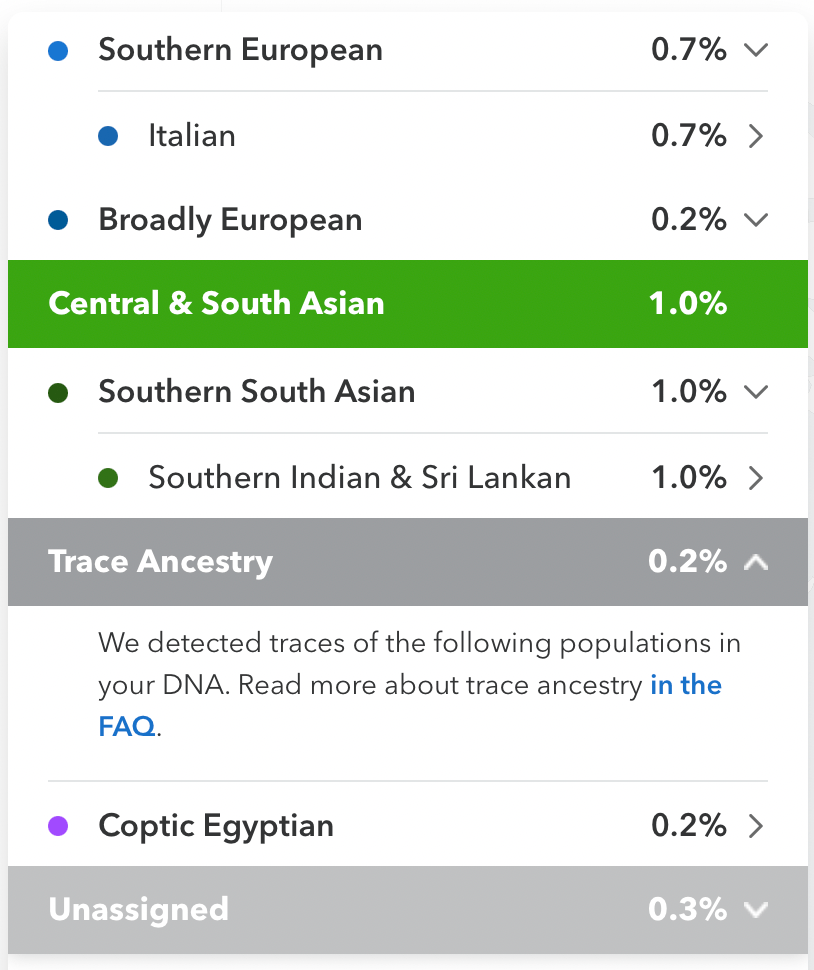814x970 pixels.
Task: Select the Italian ancestry label
Action: pyautogui.click(x=192, y=136)
